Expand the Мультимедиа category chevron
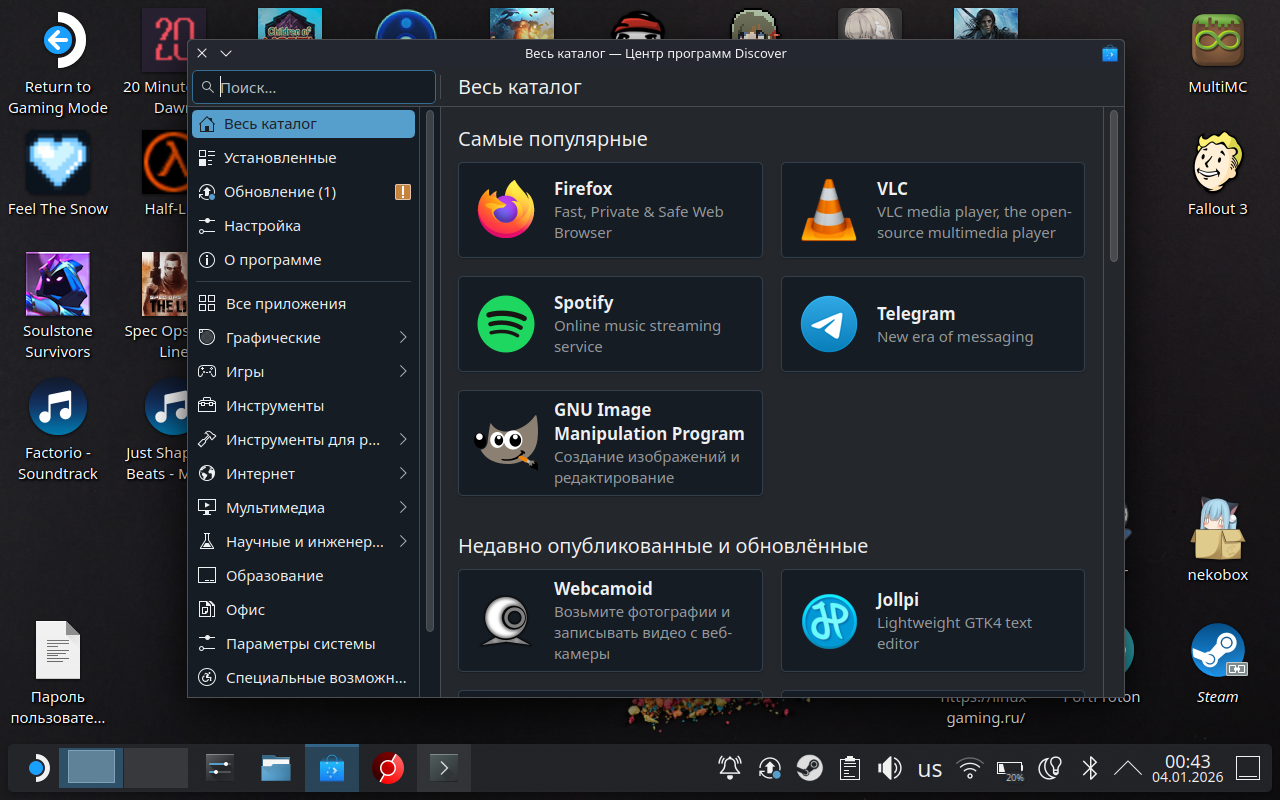 pos(403,508)
